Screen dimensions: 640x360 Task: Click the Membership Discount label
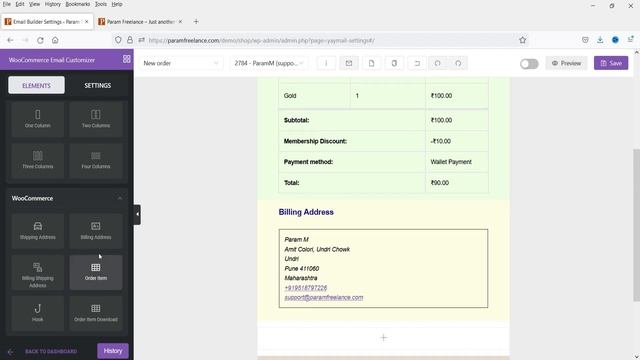point(315,141)
